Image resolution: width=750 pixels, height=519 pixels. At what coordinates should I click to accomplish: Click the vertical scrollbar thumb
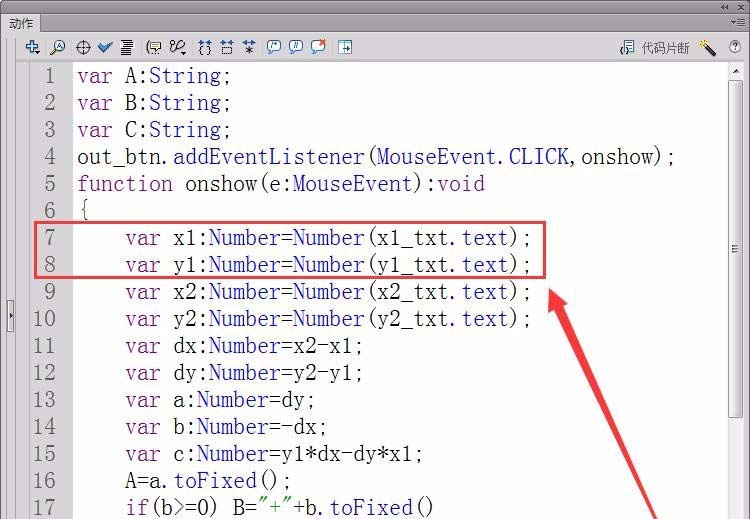(736, 249)
